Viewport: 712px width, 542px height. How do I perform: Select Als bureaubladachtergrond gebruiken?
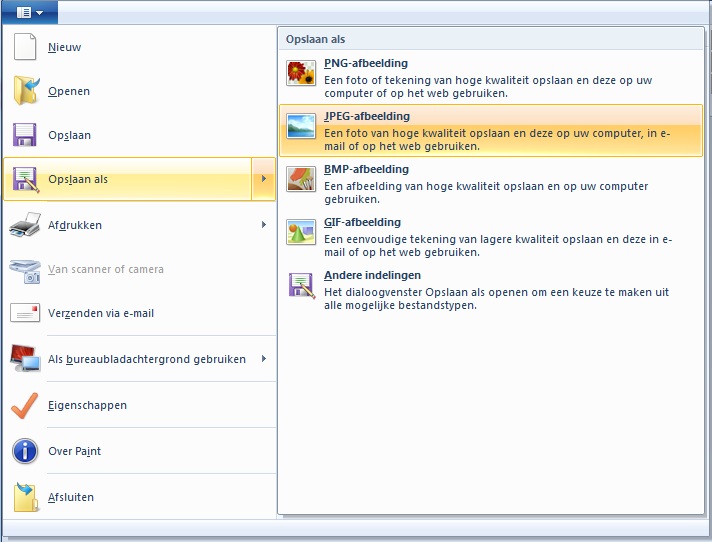[x=139, y=359]
